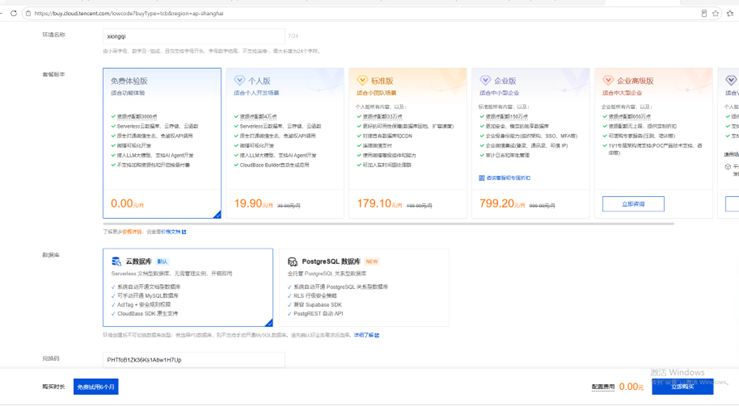Image resolution: width=739 pixels, height=406 pixels.
Task: Click the red diamond icon next to 企业高级版
Action: coord(608,80)
